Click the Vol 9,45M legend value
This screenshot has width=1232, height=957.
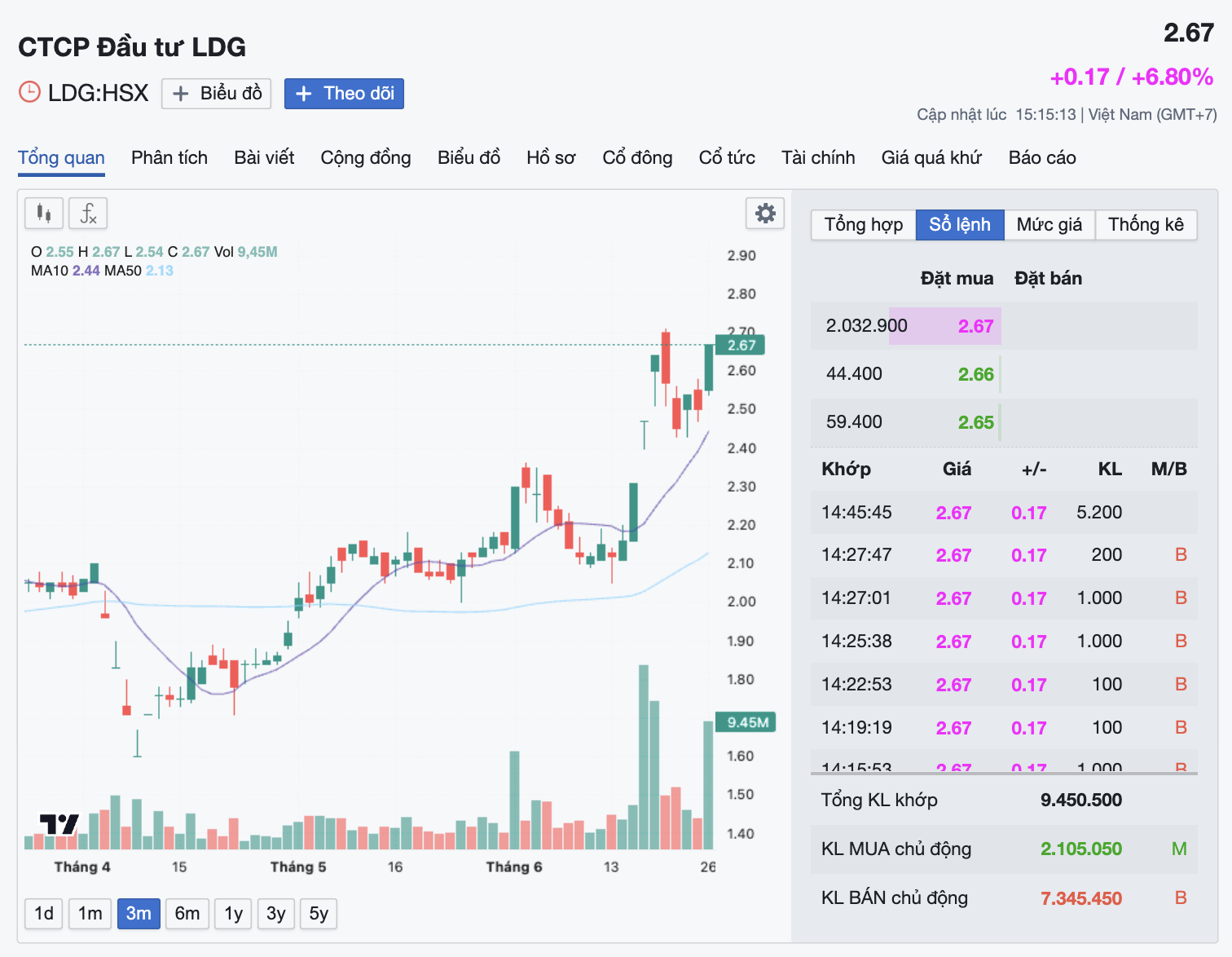[x=257, y=252]
